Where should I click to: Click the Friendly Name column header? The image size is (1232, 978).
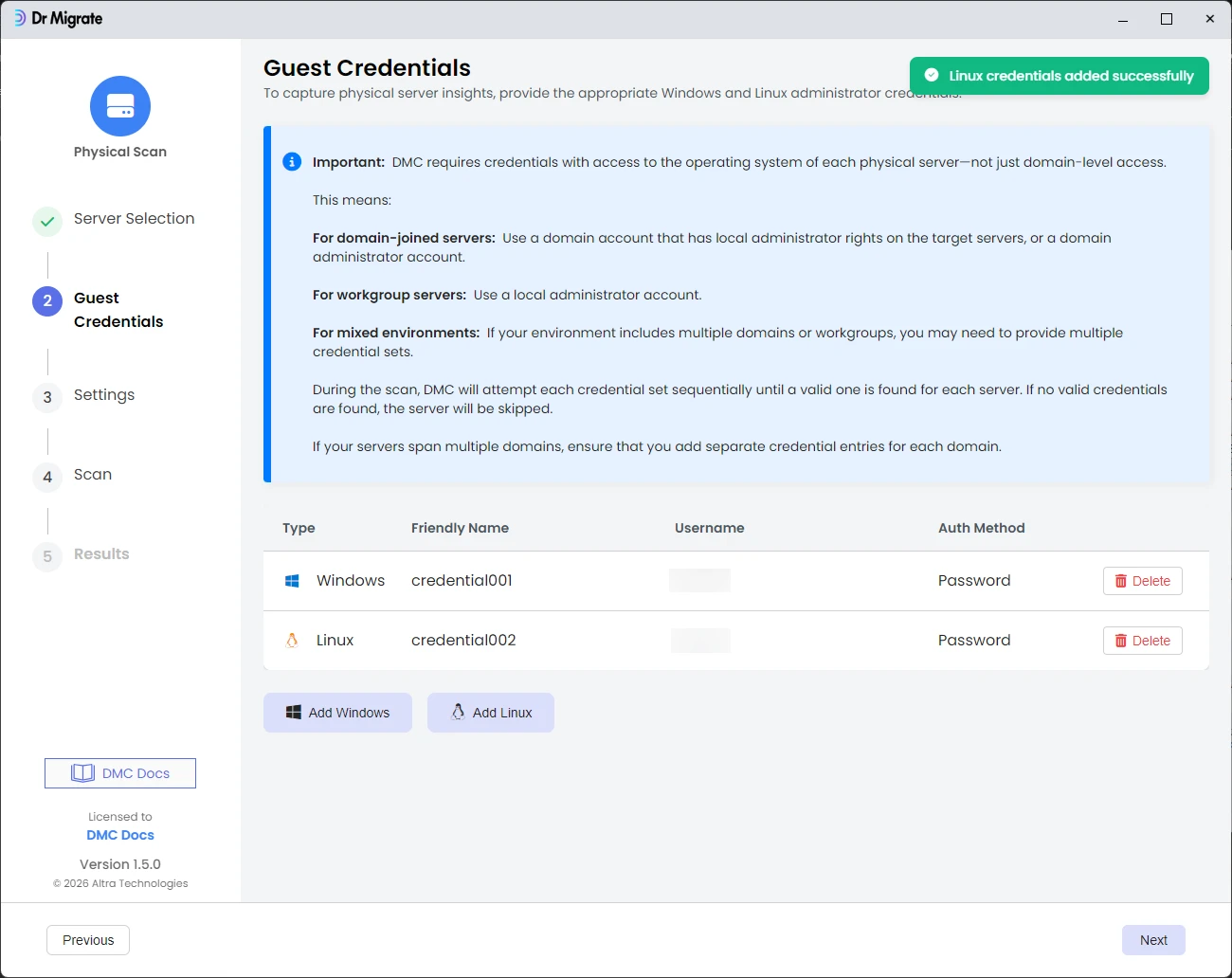pyautogui.click(x=460, y=528)
